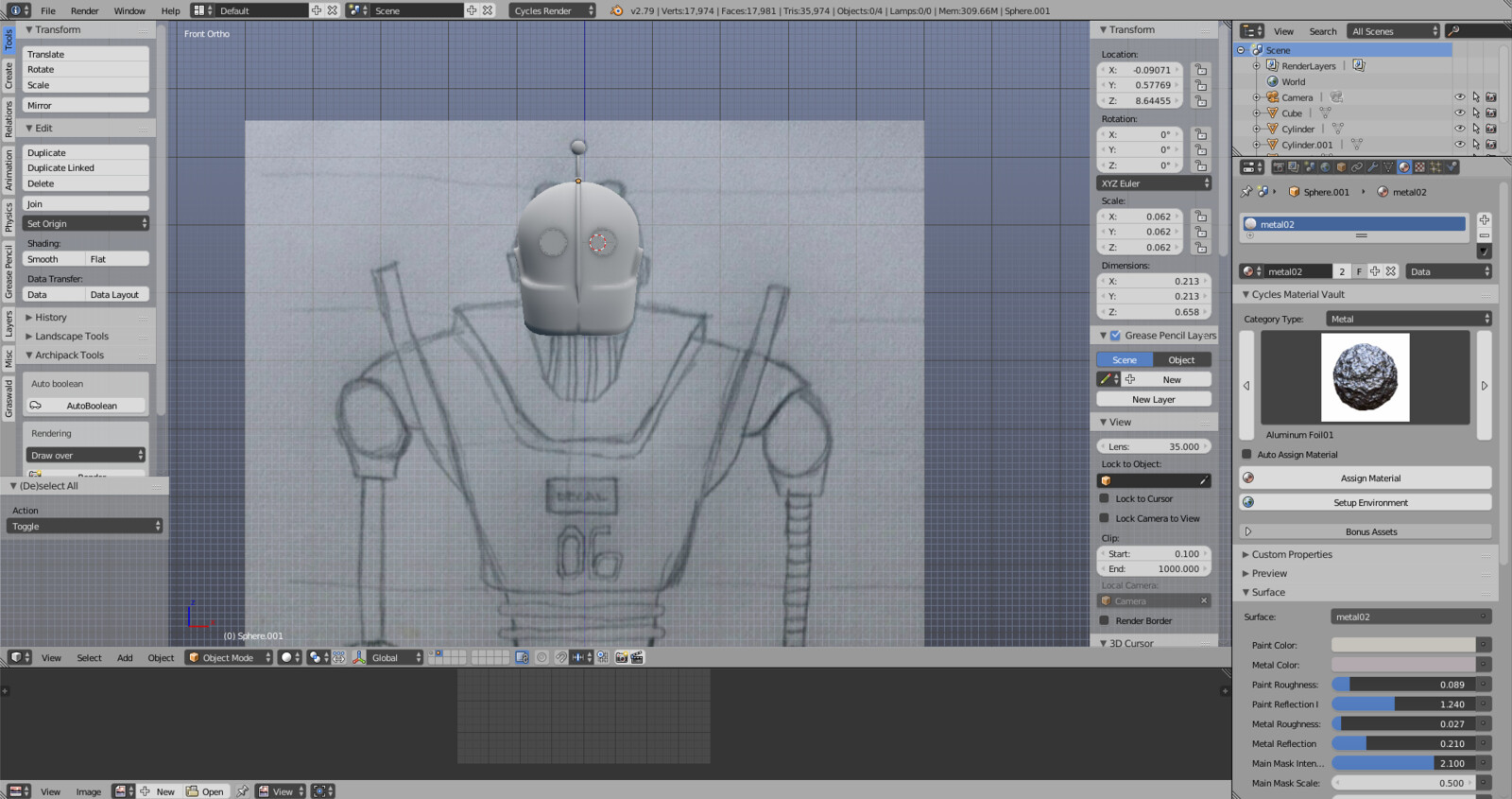The height and width of the screenshot is (799, 1512).
Task: Click the Metal Color swatch
Action: [x=1403, y=665]
